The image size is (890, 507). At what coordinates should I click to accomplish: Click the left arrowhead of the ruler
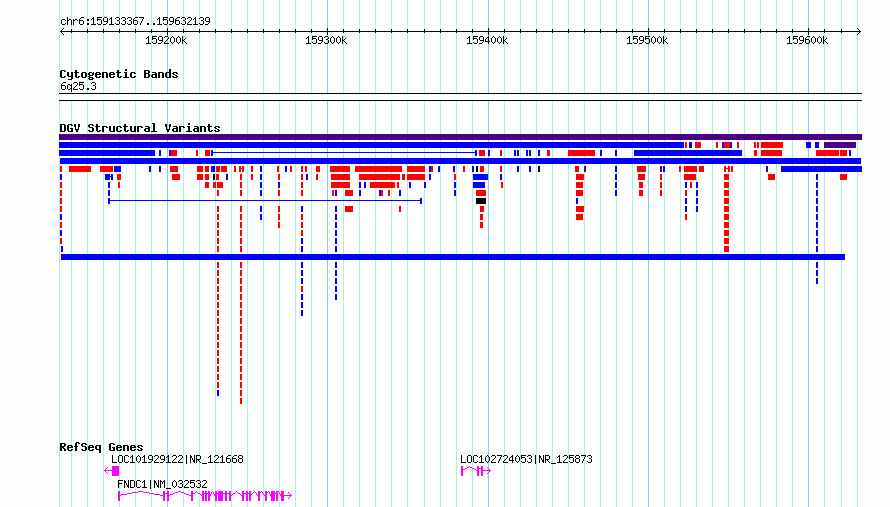click(x=62, y=31)
